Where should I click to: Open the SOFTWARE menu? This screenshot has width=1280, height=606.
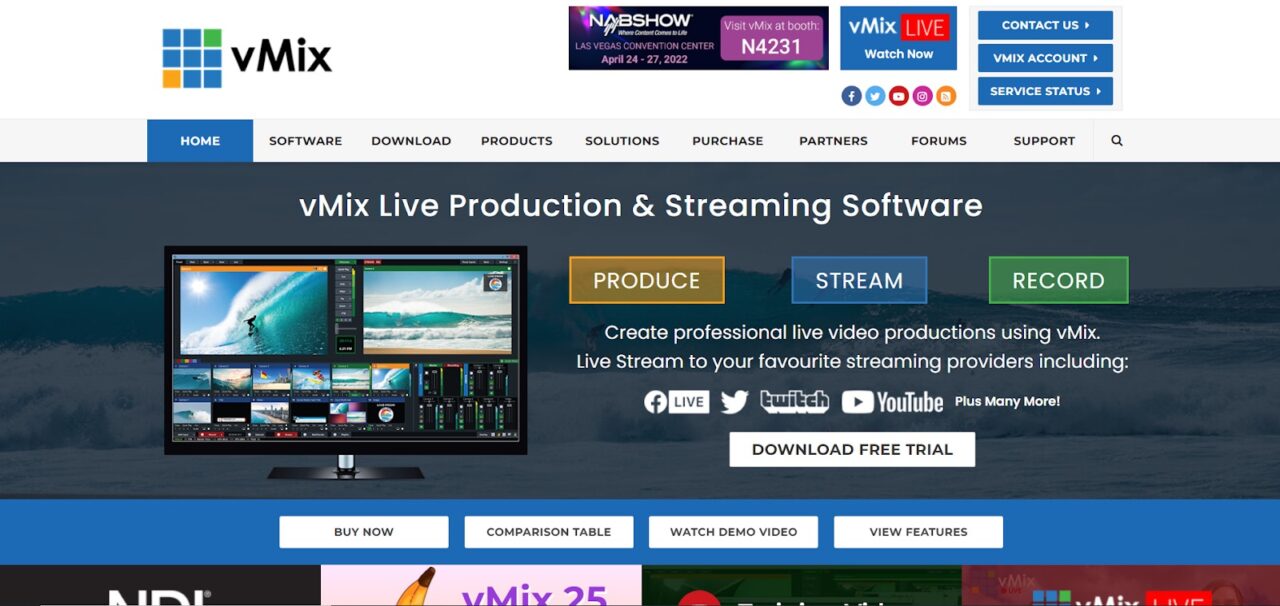coord(305,141)
